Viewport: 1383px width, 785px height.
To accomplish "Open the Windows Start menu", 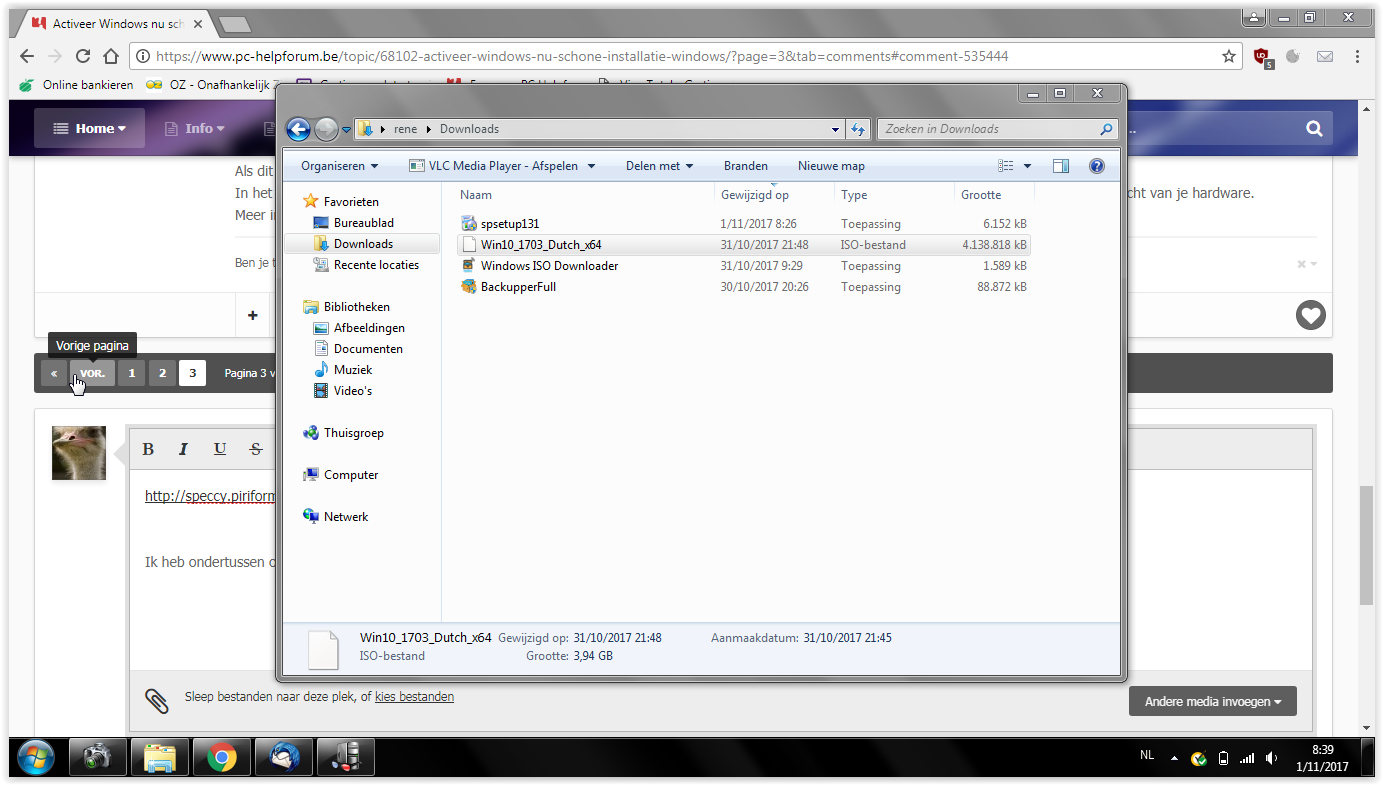I will point(36,757).
